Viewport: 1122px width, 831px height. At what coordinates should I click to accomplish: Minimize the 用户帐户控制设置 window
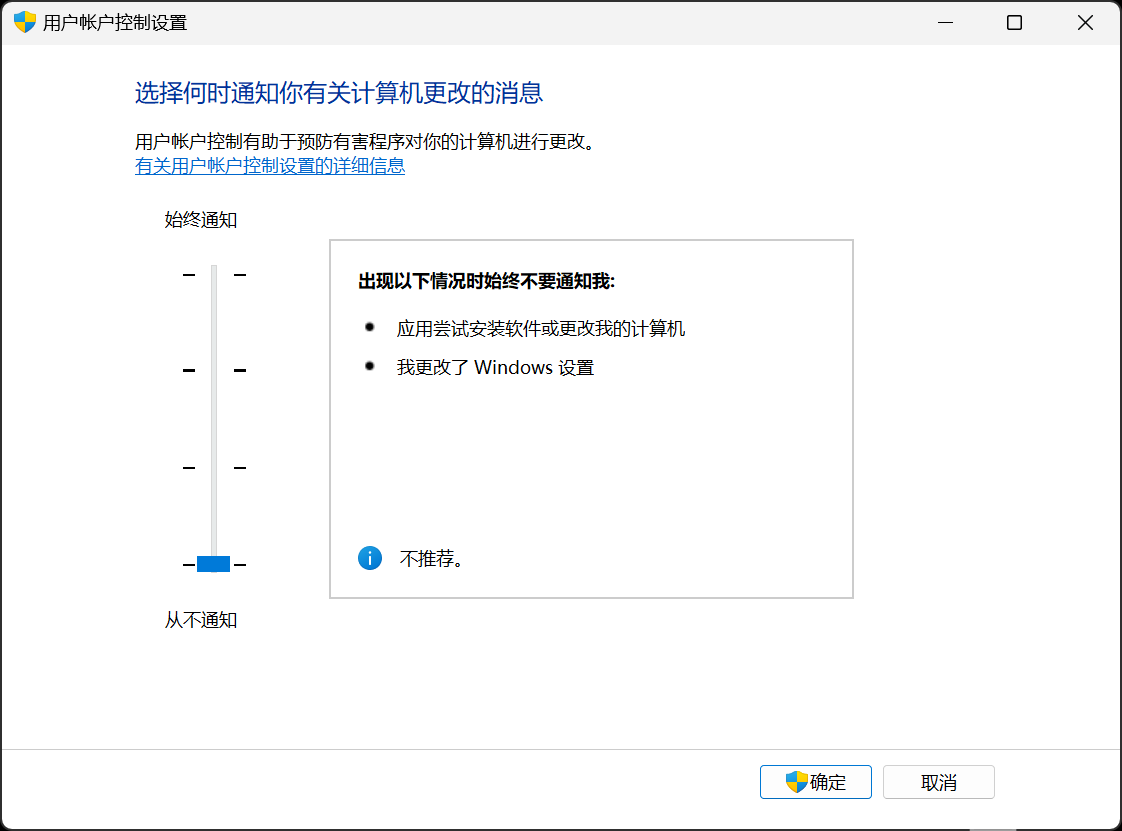[945, 23]
